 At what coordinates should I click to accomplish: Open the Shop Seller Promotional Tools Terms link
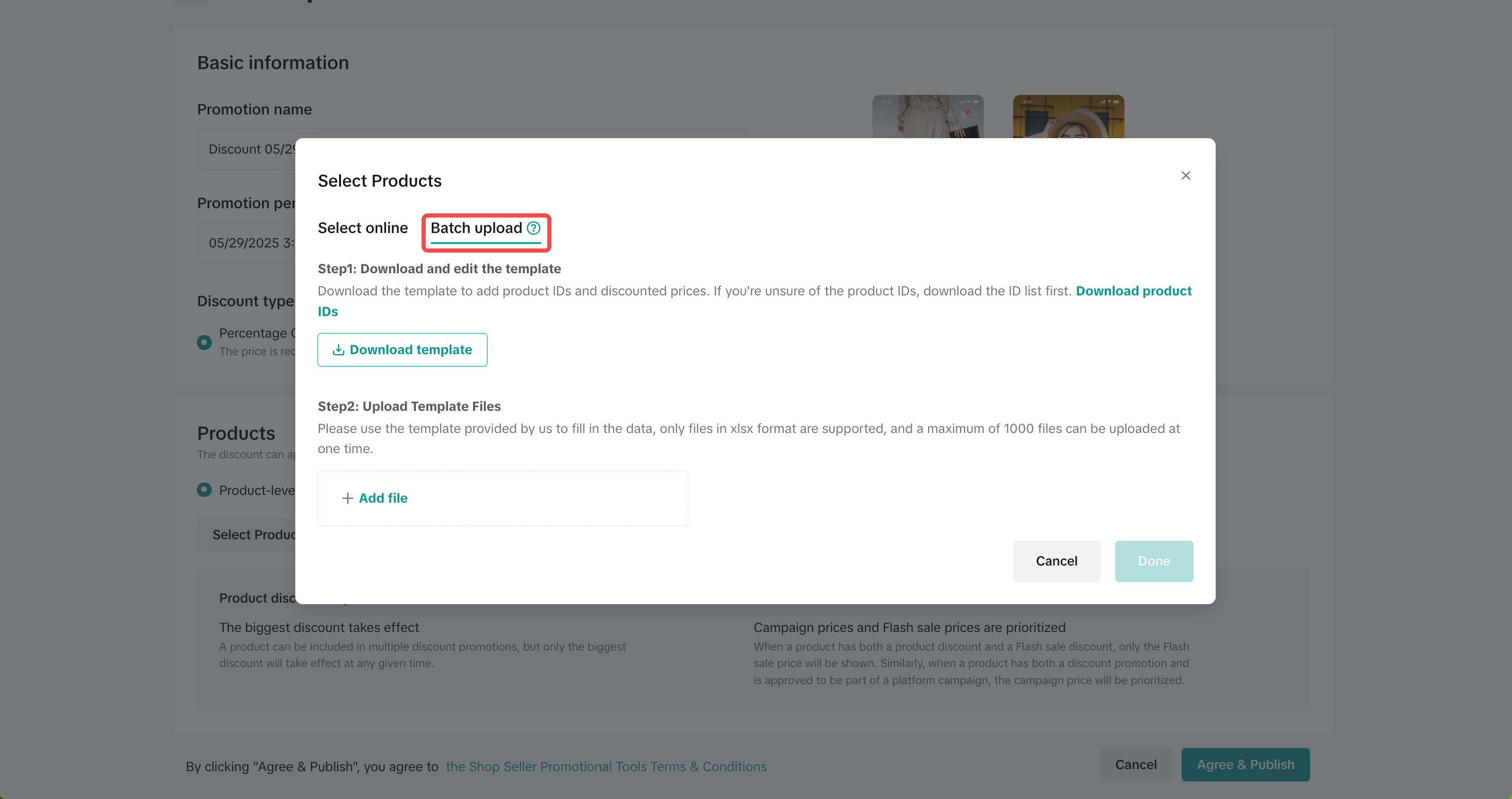(606, 766)
